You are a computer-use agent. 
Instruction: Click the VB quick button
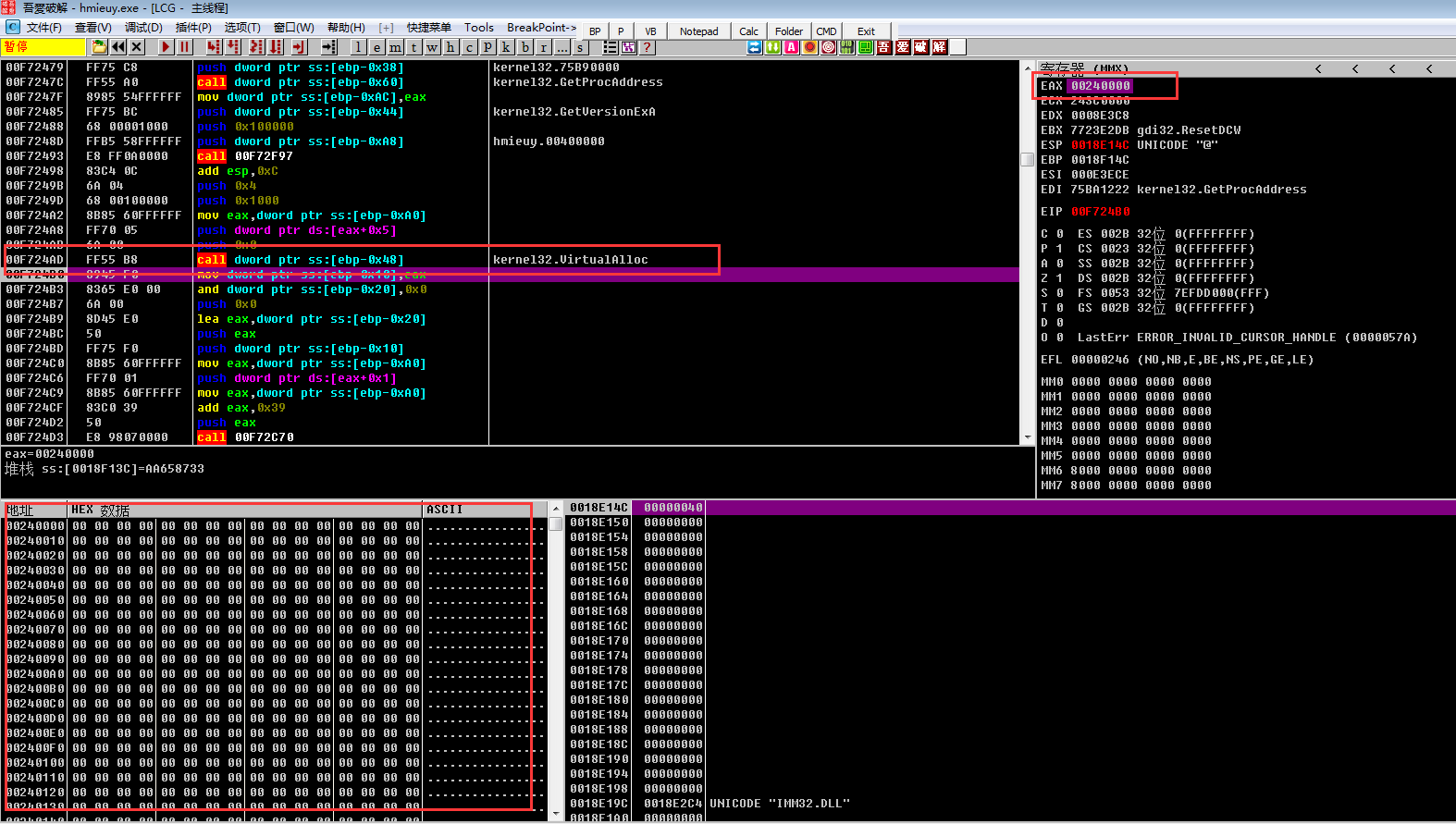[650, 31]
